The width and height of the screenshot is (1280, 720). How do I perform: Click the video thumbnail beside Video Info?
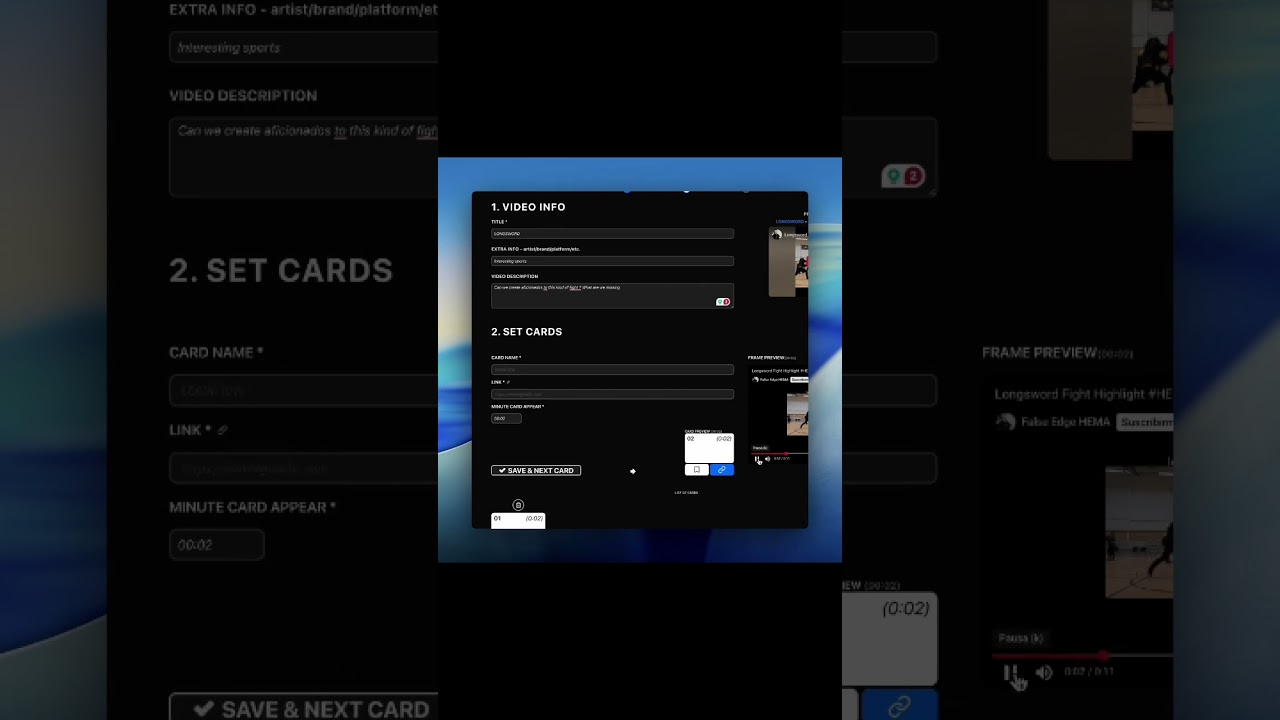788,262
